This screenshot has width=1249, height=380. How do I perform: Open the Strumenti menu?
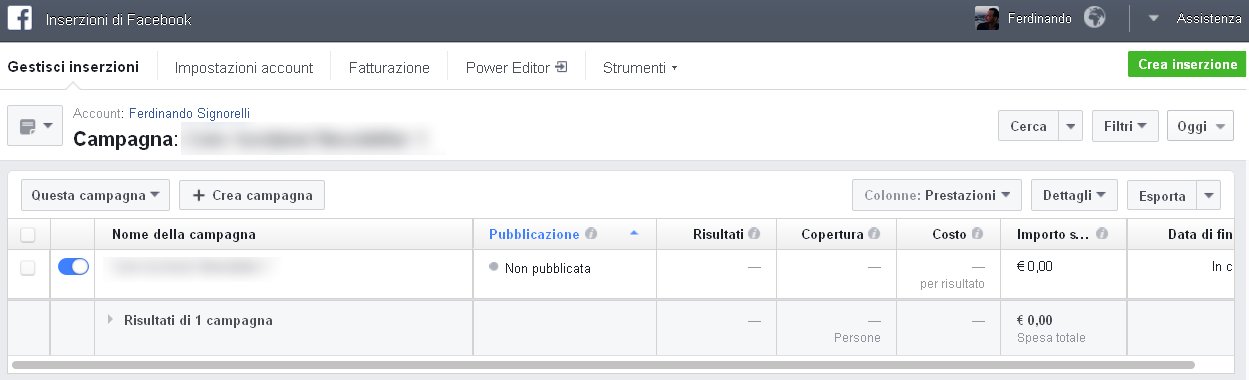[x=640, y=68]
